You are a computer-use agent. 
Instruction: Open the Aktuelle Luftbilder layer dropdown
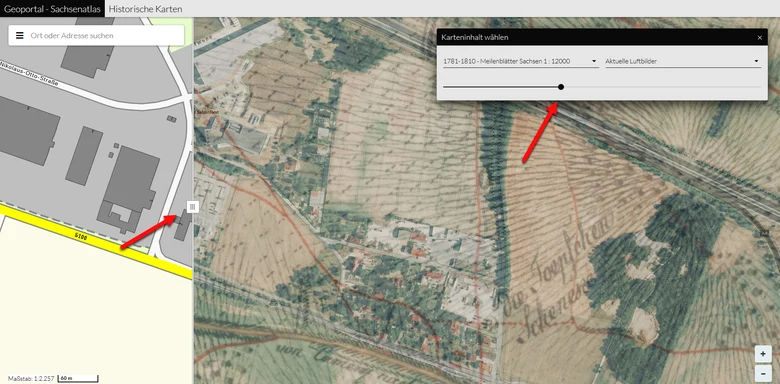683,61
